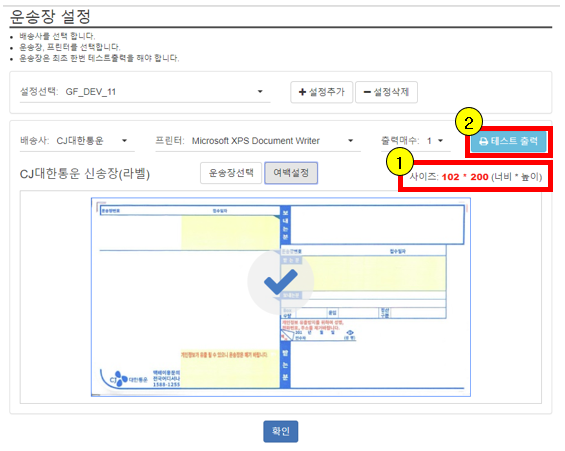Select the 여백설정 tab button
Viewport: 565px width, 451px height.
click(x=291, y=173)
